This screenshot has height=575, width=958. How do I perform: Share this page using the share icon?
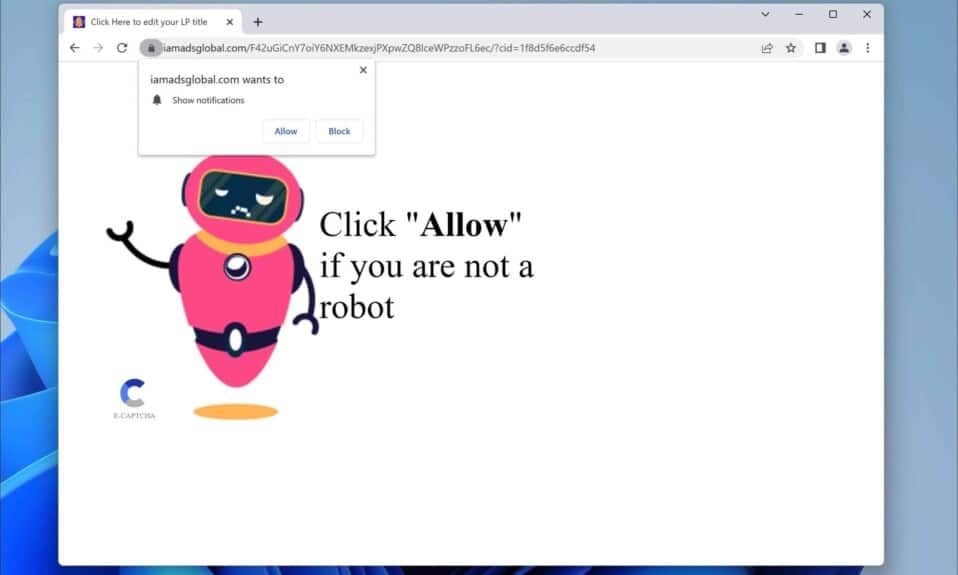(767, 48)
